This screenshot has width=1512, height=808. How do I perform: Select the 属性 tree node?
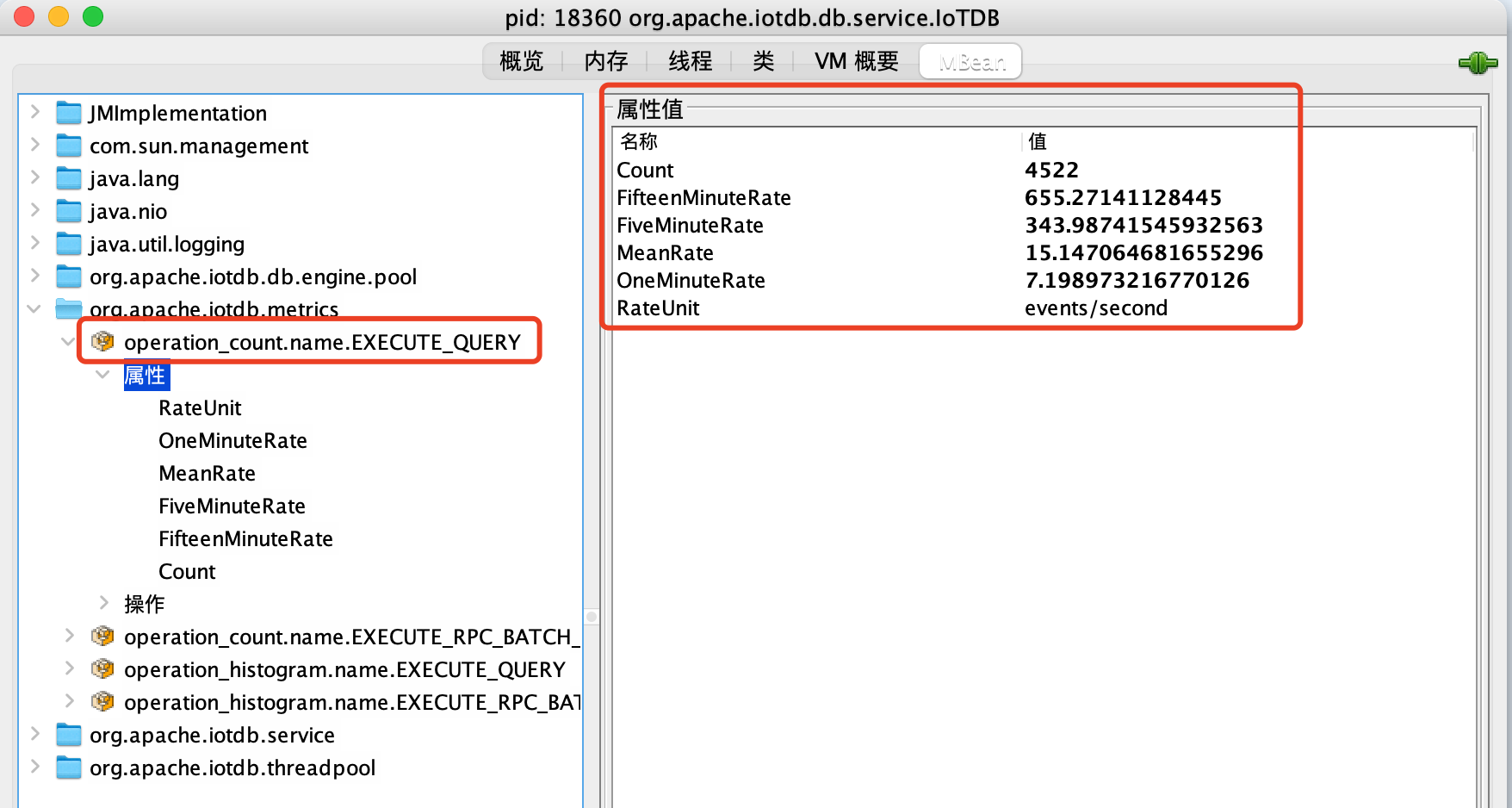pyautogui.click(x=146, y=376)
